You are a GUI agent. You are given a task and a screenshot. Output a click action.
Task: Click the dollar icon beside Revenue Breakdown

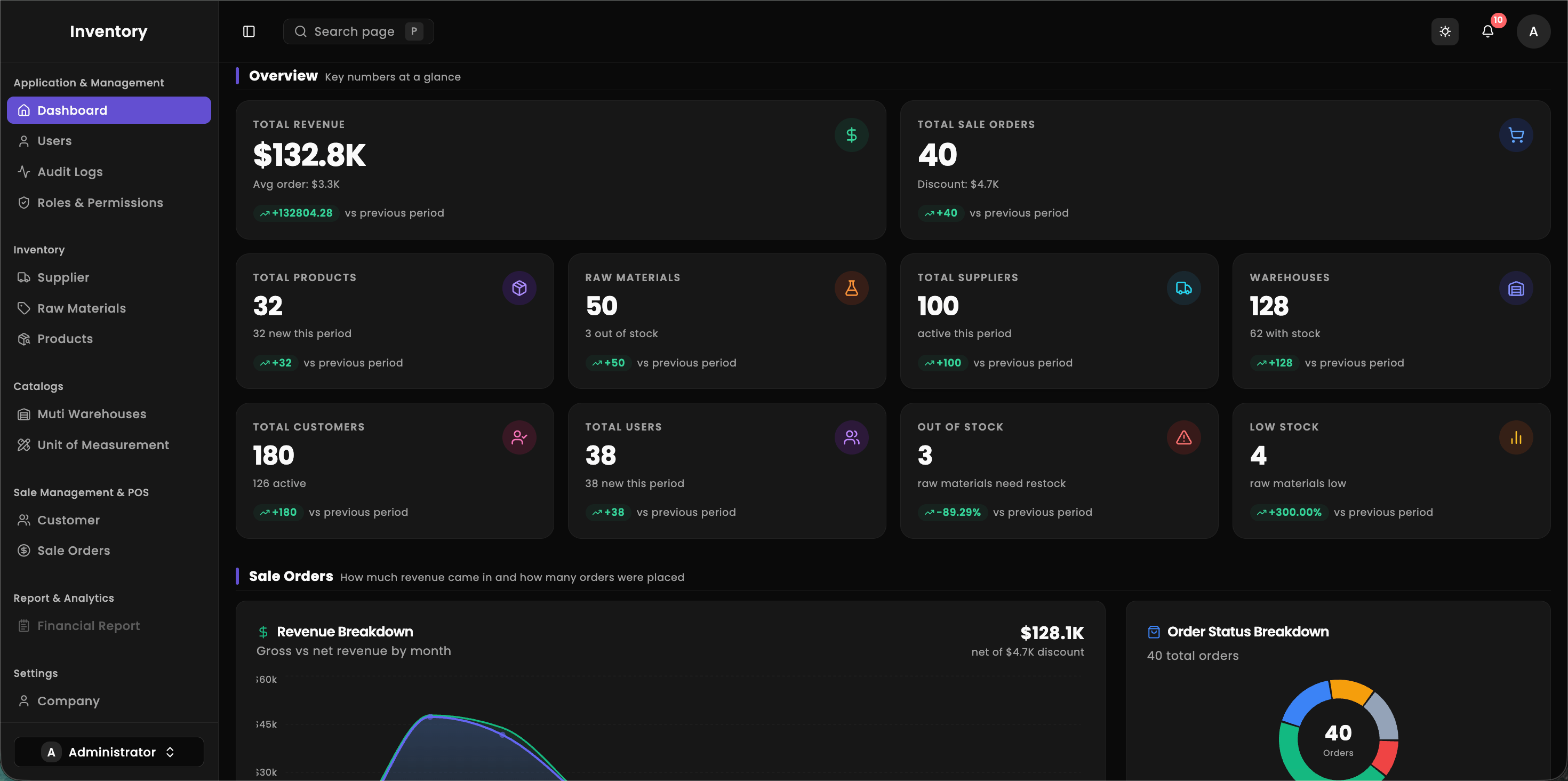tap(263, 632)
